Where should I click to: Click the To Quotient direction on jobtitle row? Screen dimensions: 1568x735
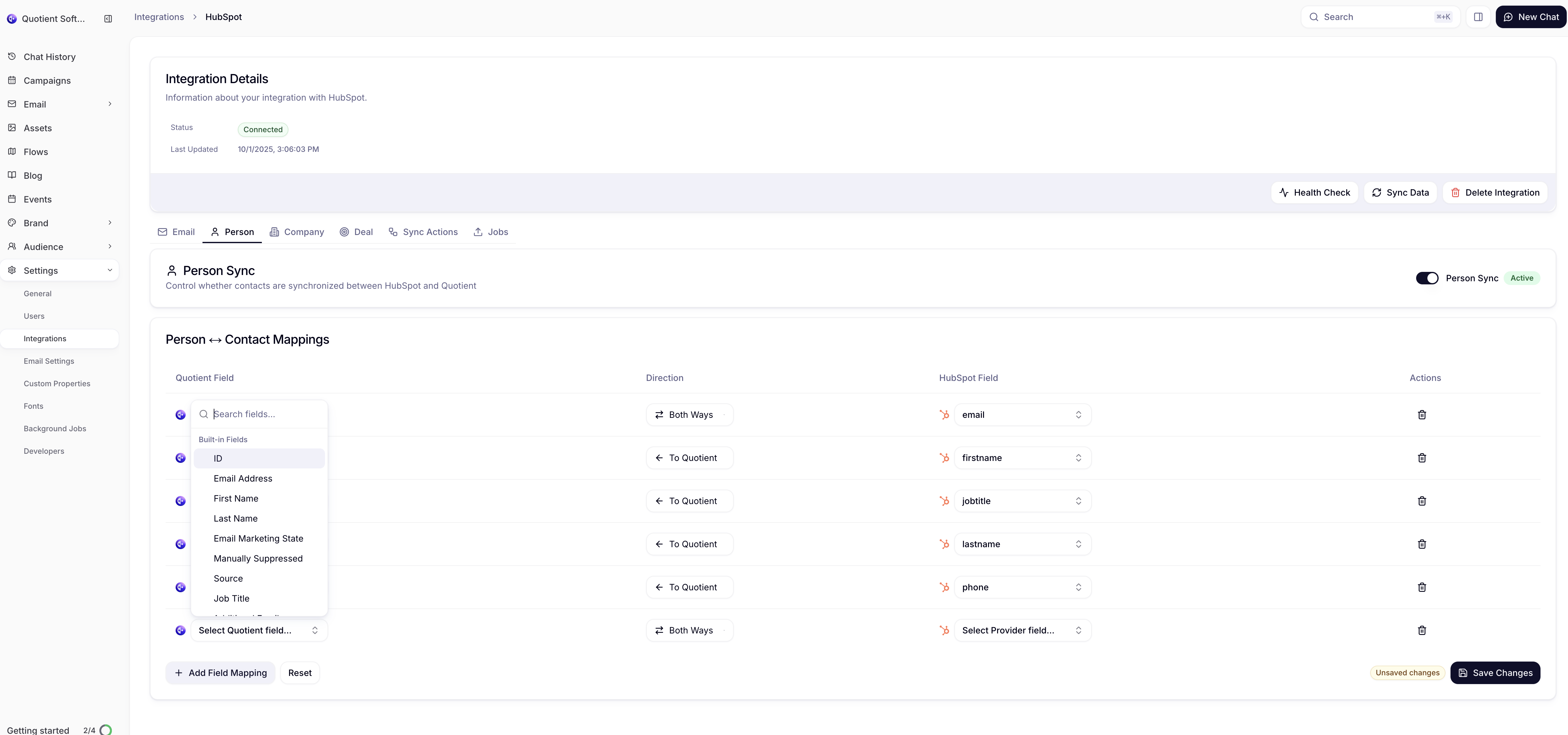(x=690, y=501)
